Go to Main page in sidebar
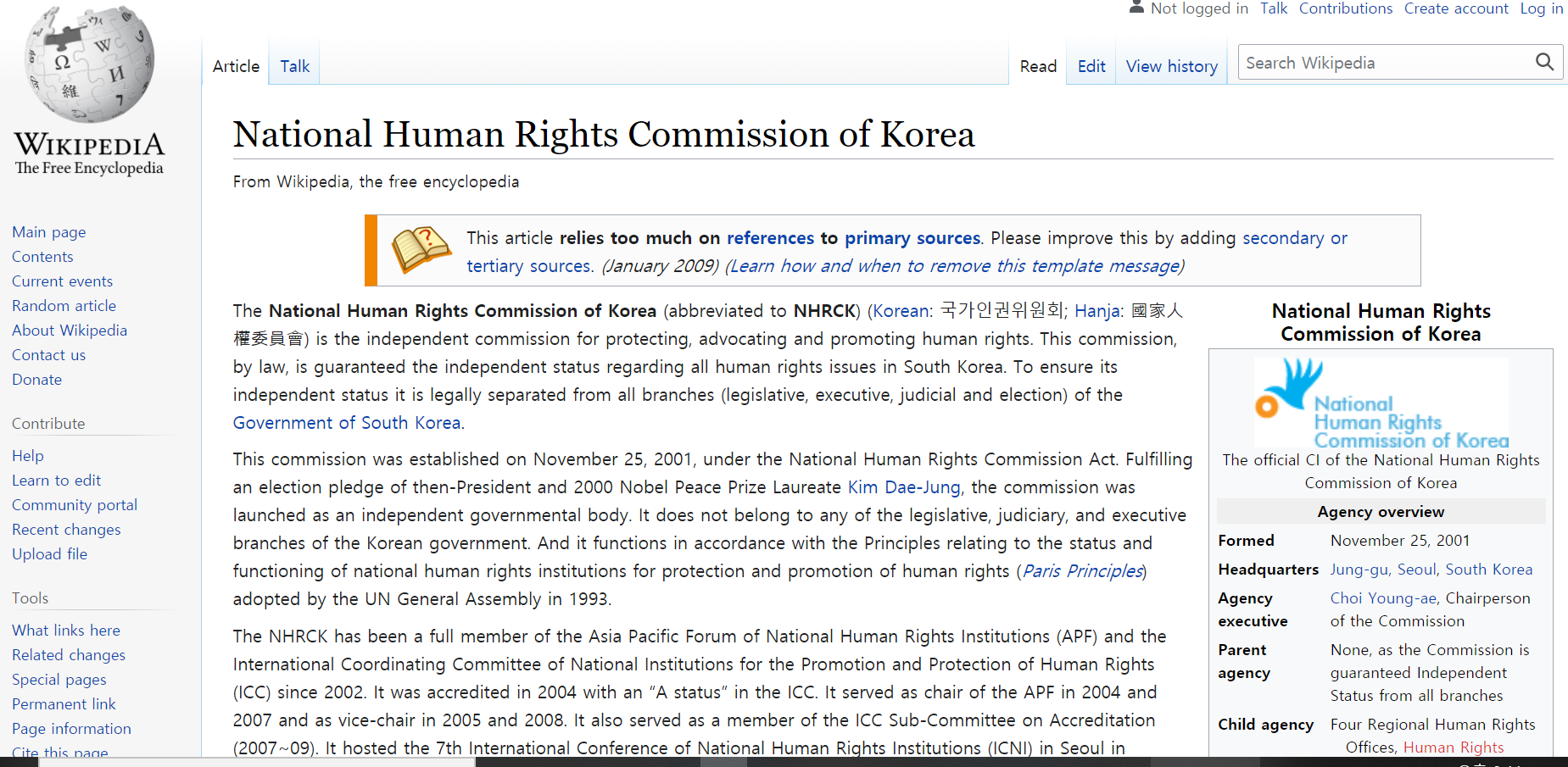 pyautogui.click(x=49, y=232)
